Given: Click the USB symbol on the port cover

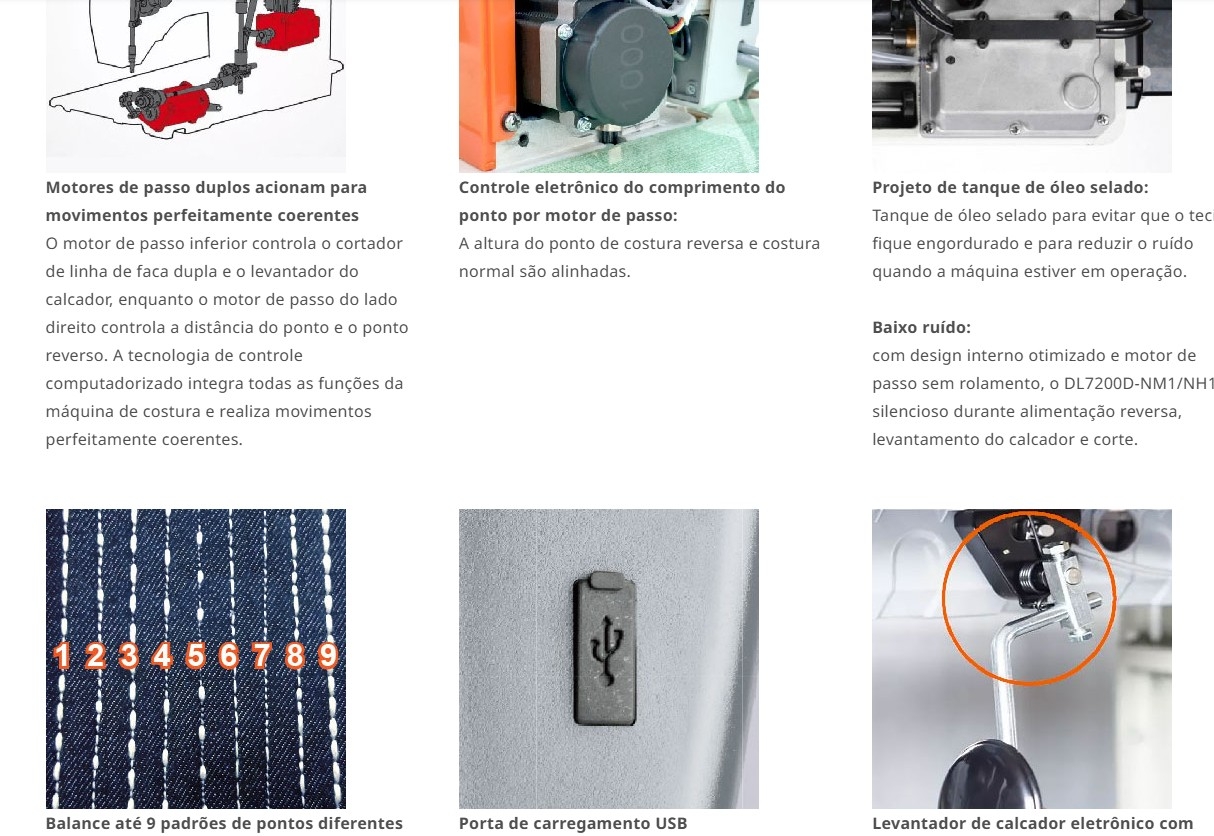Looking at the screenshot, I should tap(606, 649).
